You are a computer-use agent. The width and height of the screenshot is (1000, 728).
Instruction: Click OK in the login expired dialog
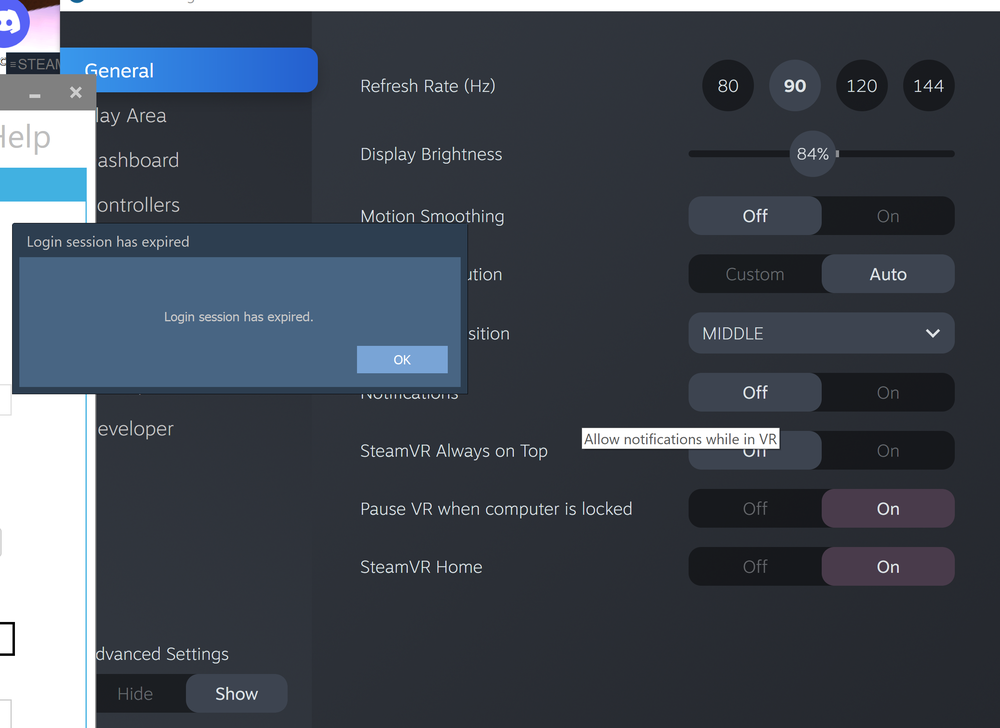click(402, 360)
